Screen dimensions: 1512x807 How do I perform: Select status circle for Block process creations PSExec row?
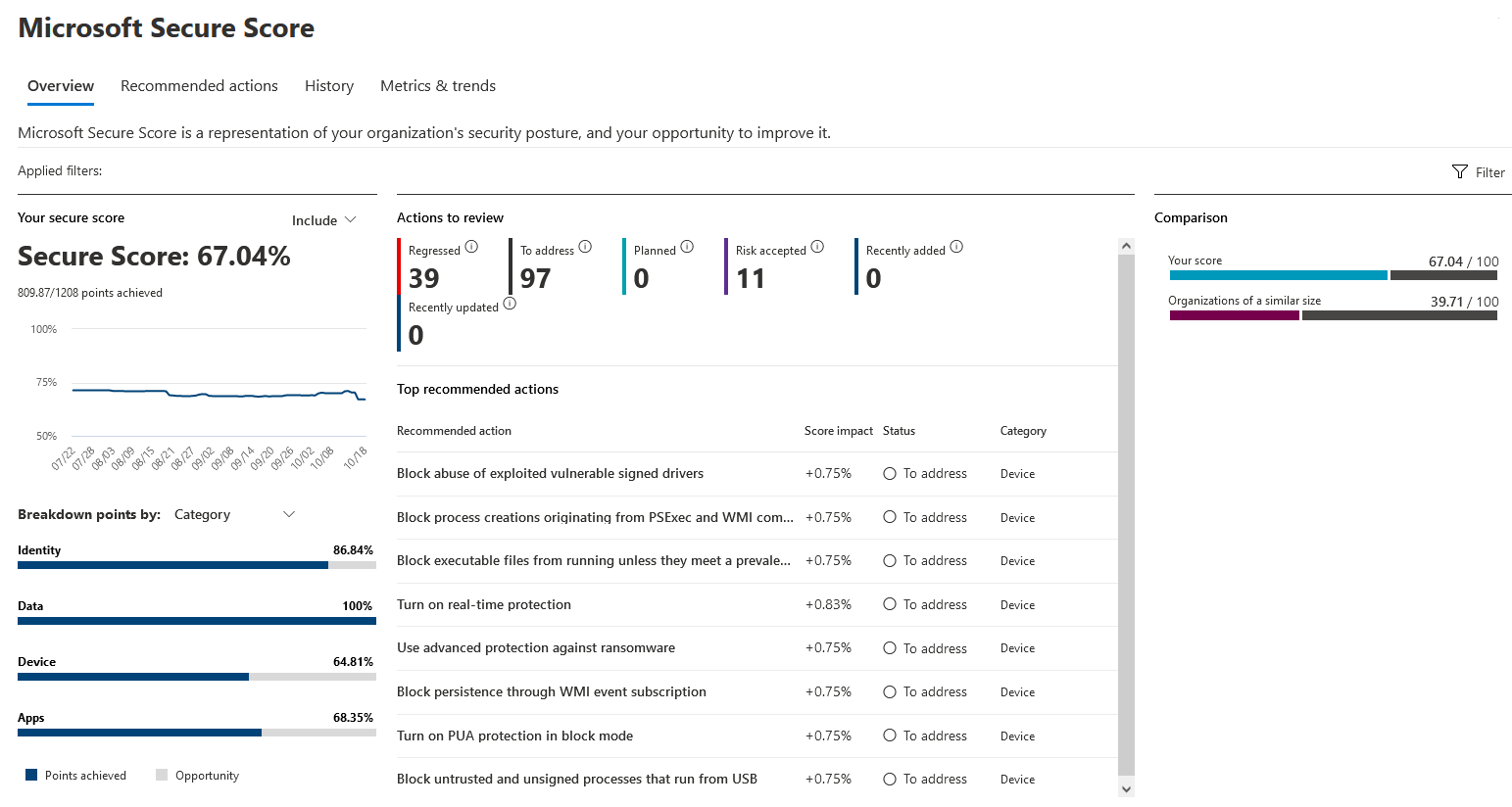click(890, 517)
